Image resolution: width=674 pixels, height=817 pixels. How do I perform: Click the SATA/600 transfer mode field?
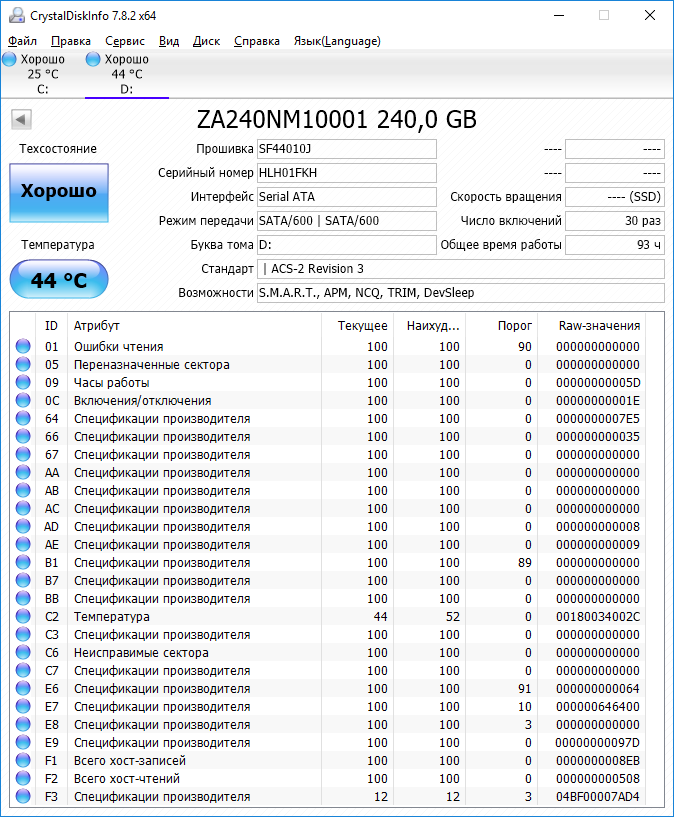click(347, 221)
